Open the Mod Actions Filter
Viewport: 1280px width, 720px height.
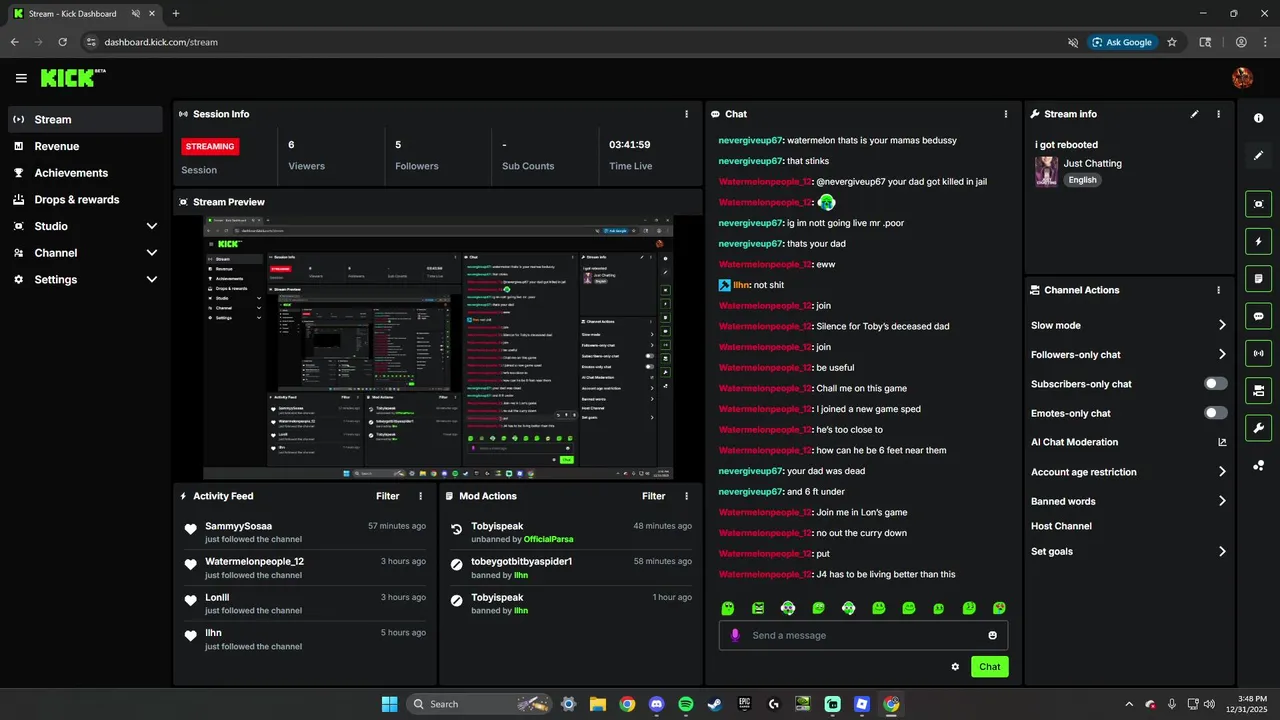tap(654, 496)
